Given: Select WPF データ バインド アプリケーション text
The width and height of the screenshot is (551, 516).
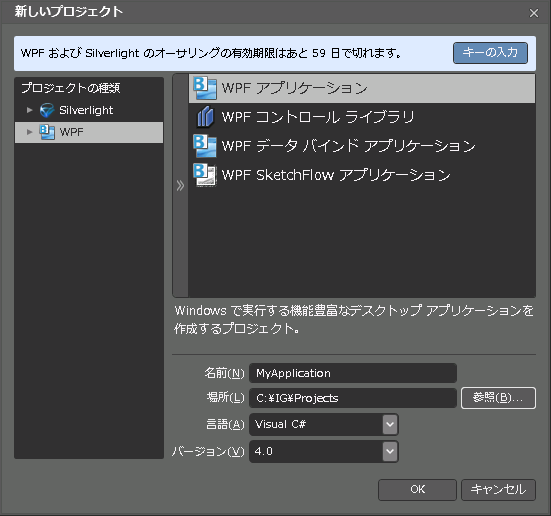Looking at the screenshot, I should [348, 146].
